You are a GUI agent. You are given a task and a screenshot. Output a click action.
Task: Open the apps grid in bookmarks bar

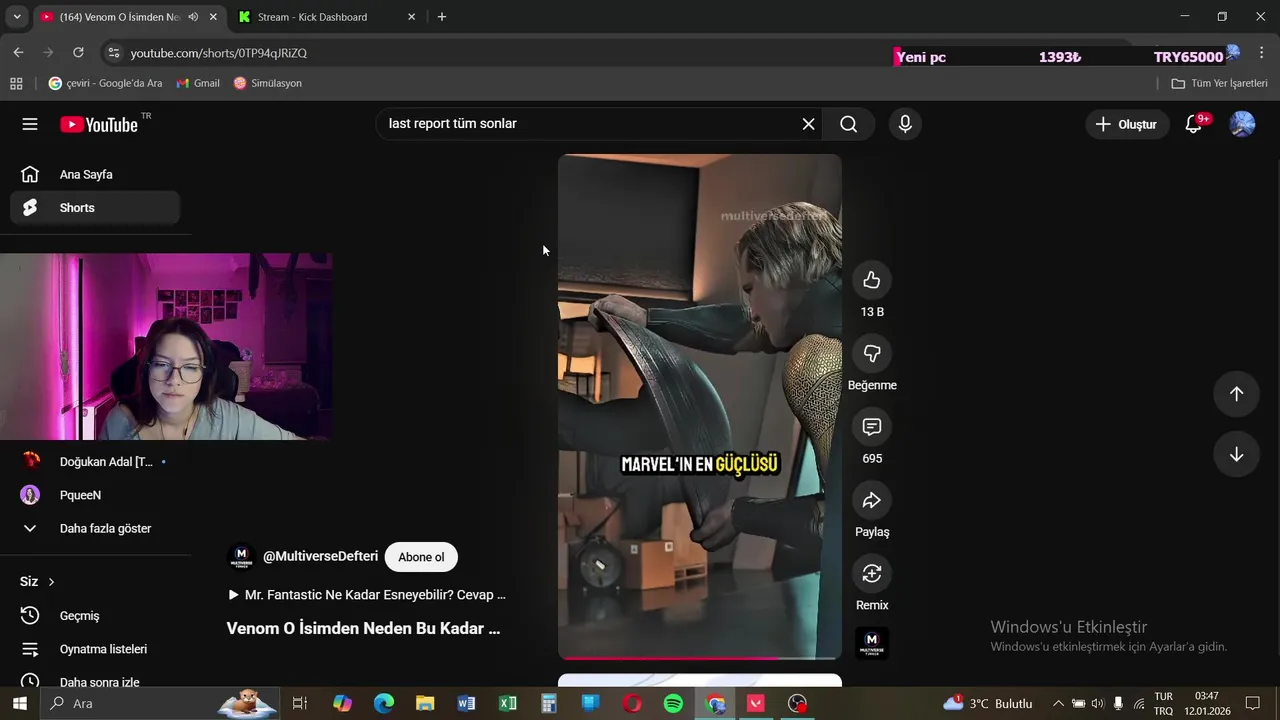(x=16, y=83)
